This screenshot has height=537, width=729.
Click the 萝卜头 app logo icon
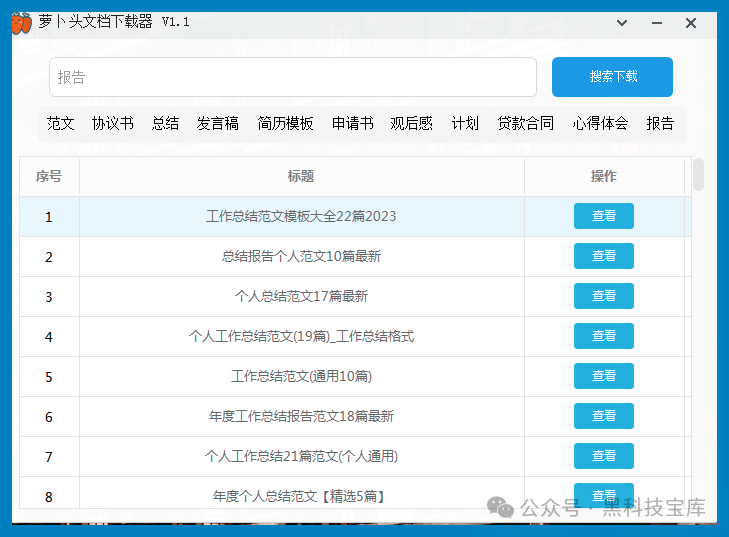(21, 22)
